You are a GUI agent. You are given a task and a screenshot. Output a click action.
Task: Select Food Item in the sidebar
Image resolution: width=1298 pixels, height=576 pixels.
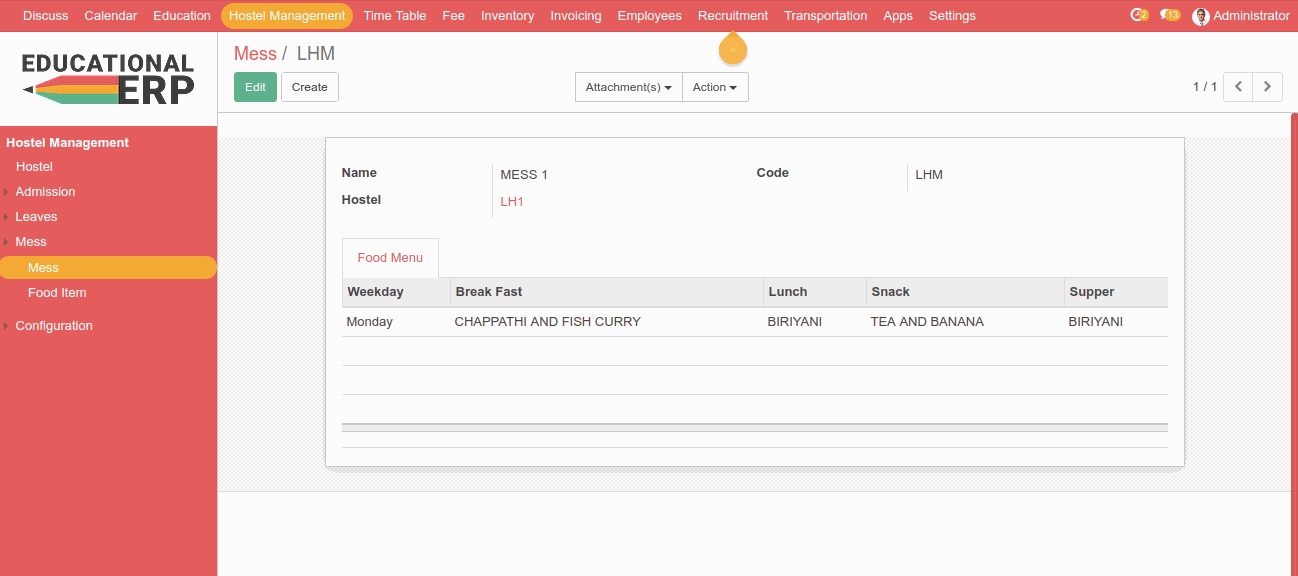pos(57,293)
